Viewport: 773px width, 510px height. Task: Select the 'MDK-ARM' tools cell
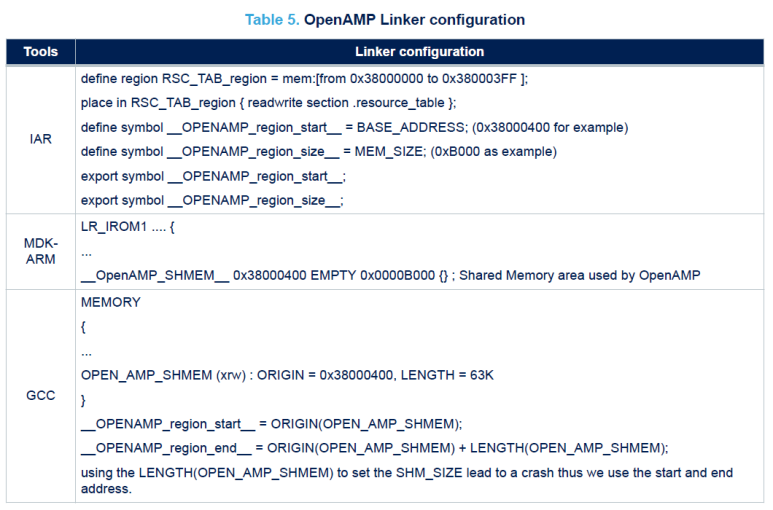(40, 251)
